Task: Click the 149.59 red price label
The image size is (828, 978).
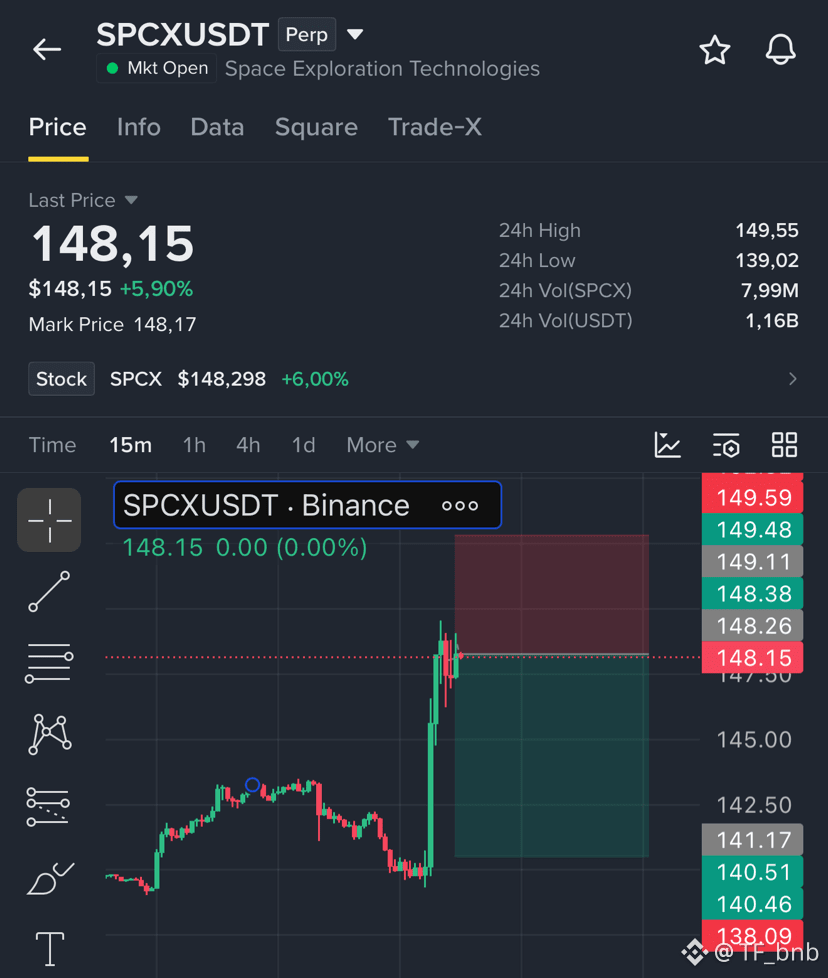Action: point(753,498)
